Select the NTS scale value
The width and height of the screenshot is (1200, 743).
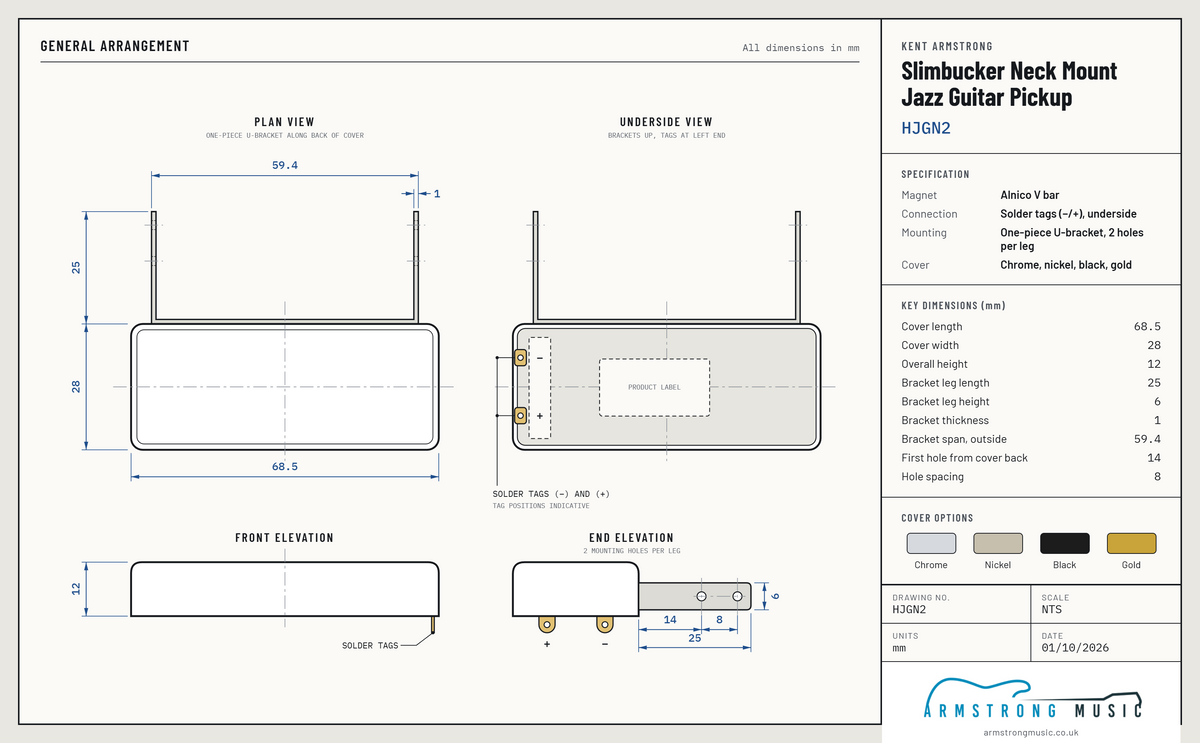click(1052, 608)
